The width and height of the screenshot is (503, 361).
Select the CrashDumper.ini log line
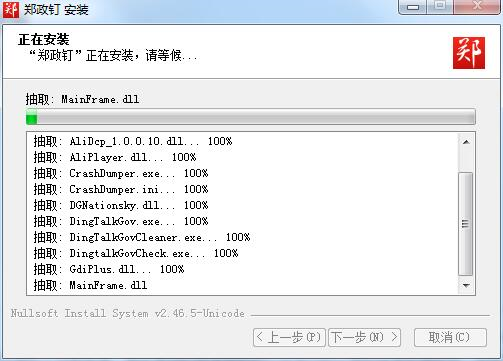[x=121, y=189]
